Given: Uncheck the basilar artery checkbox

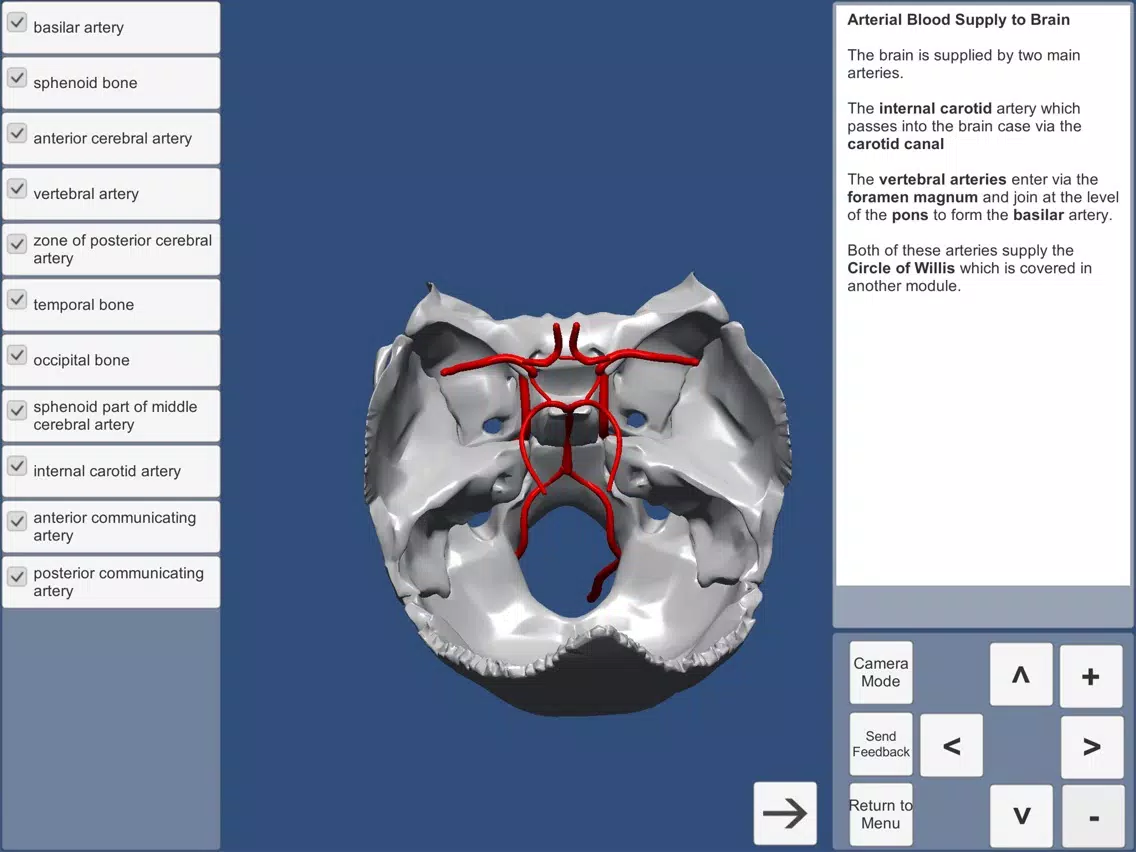Looking at the screenshot, I should 17,22.
